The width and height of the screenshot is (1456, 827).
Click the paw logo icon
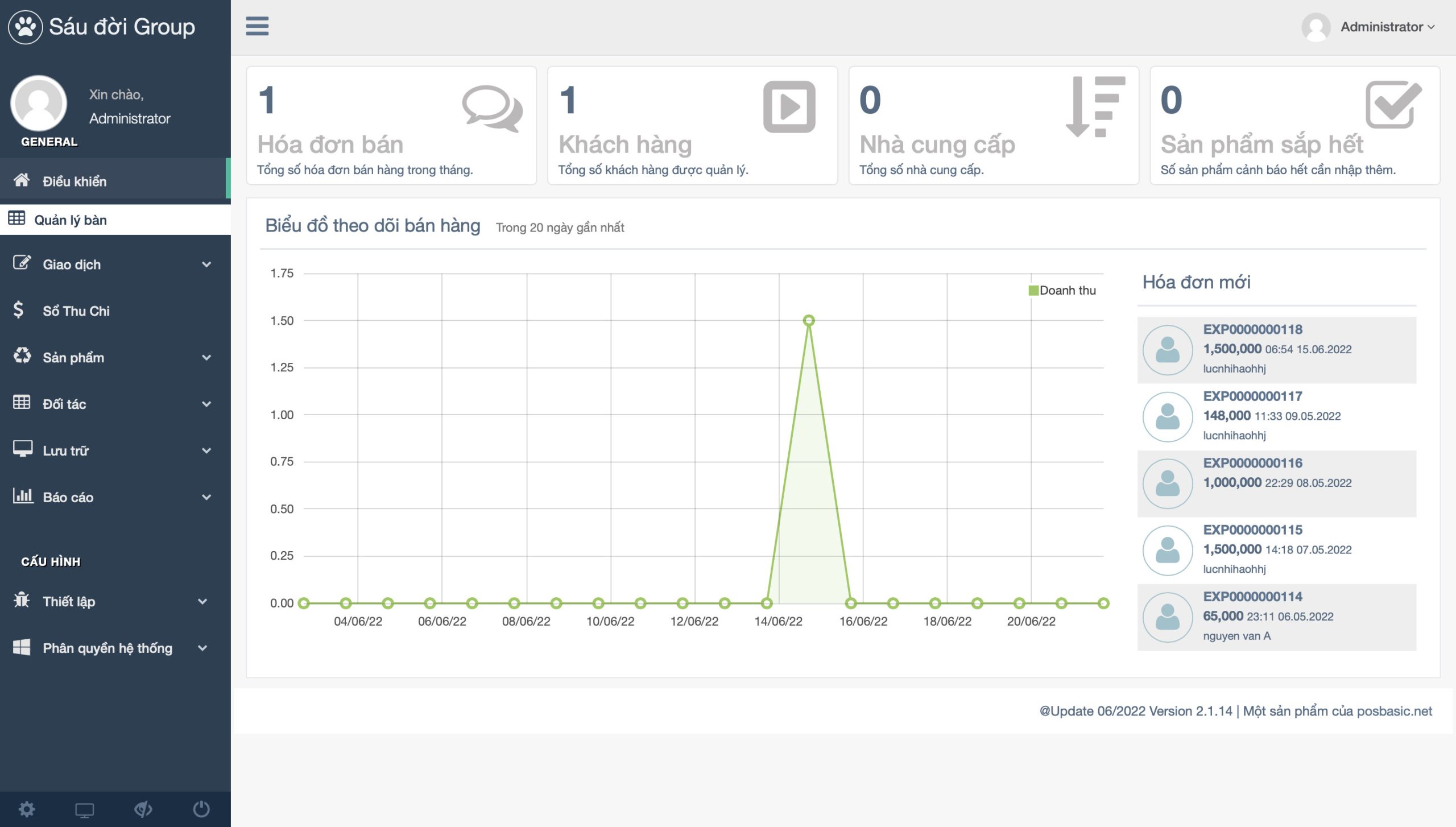click(x=25, y=27)
